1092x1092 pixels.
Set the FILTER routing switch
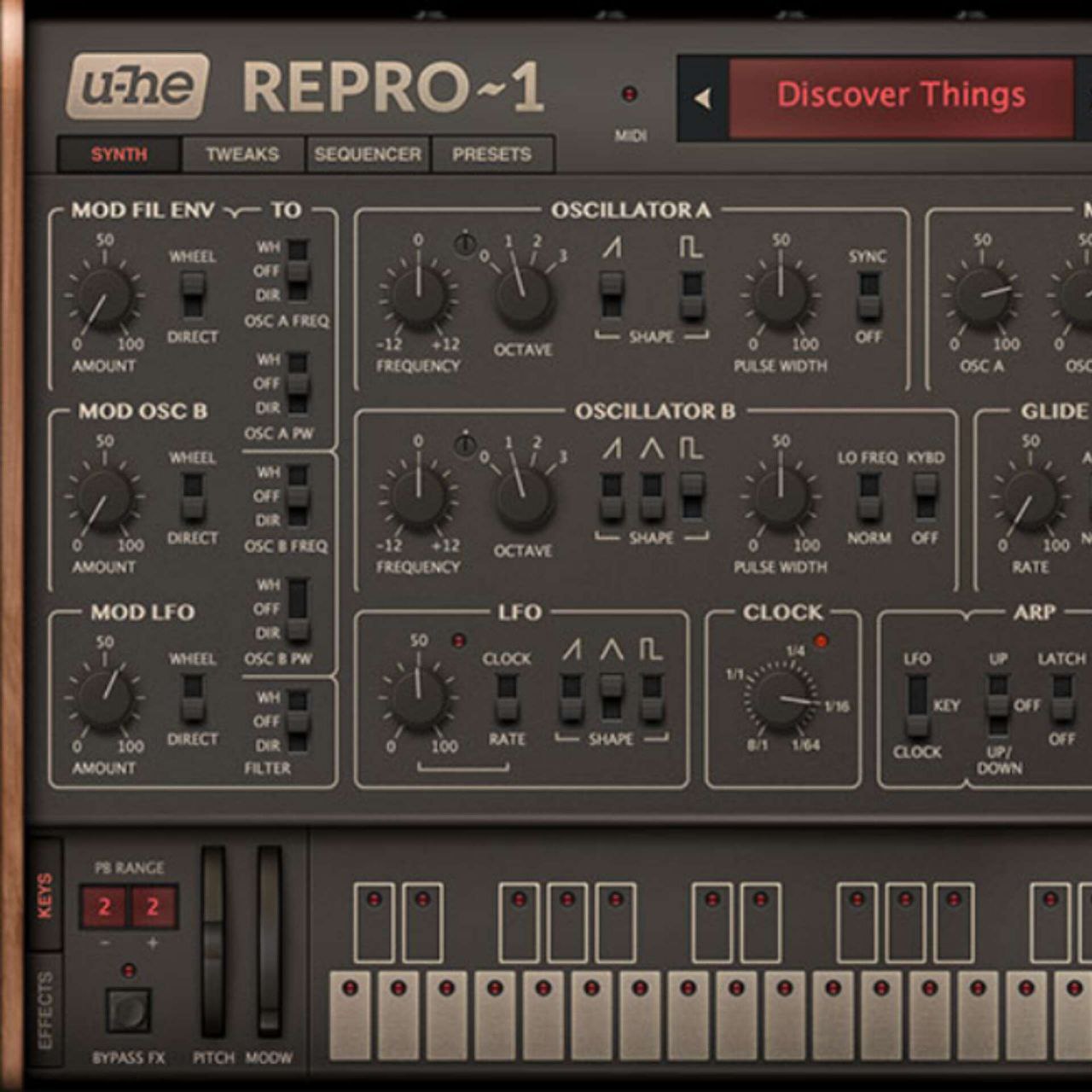(297, 721)
